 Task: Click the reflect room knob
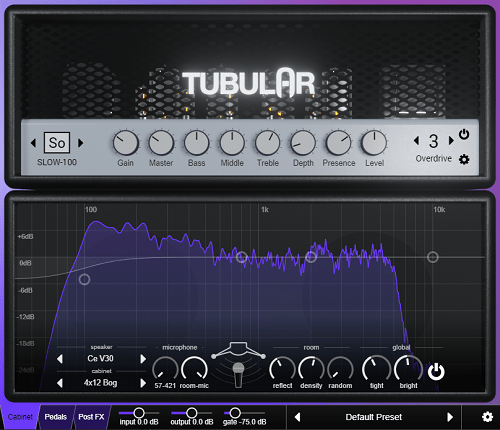click(x=282, y=369)
